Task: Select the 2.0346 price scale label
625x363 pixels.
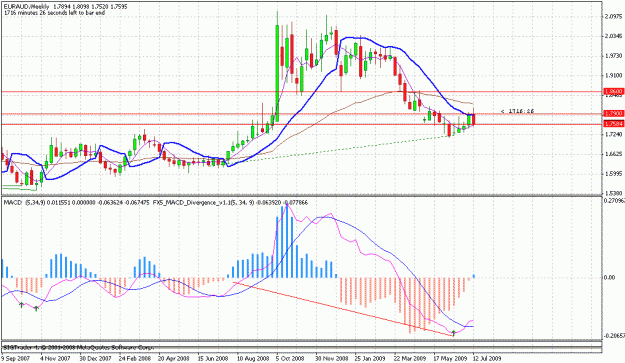Action: point(613,36)
